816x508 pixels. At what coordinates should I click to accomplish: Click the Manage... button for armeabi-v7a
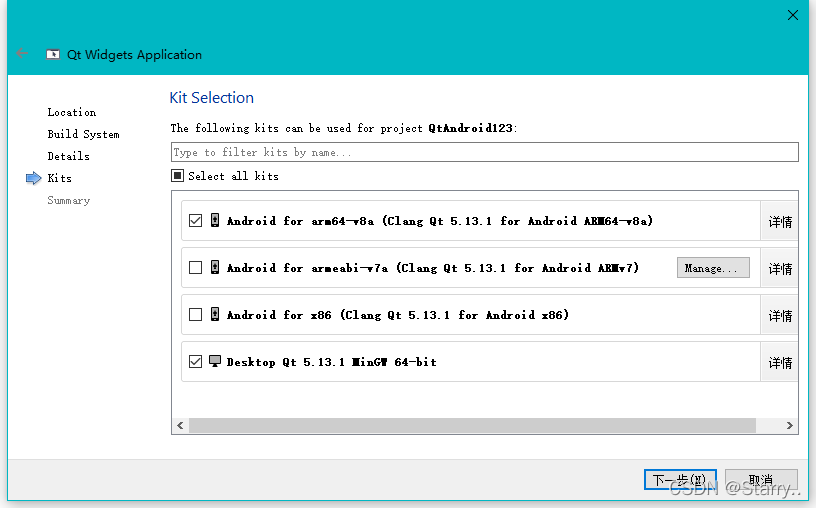(713, 268)
